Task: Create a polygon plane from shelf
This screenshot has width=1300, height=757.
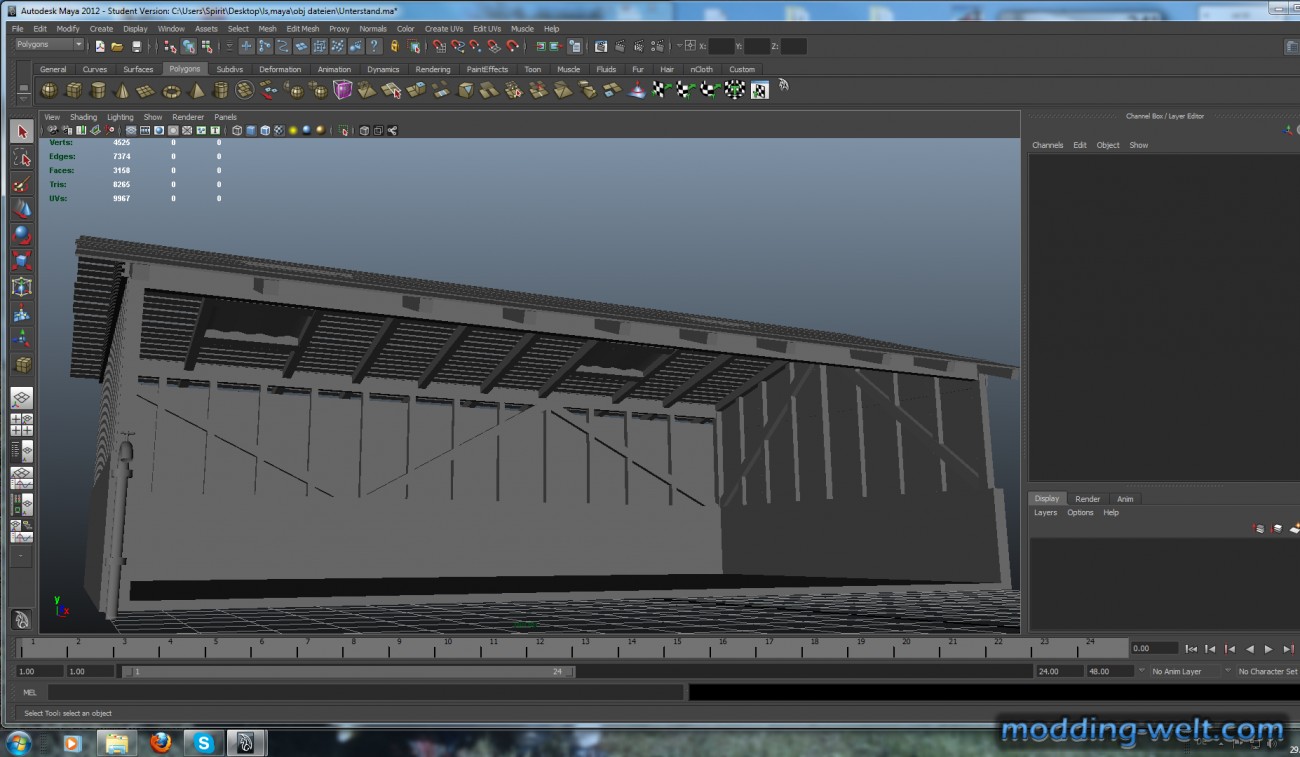Action: point(146,91)
